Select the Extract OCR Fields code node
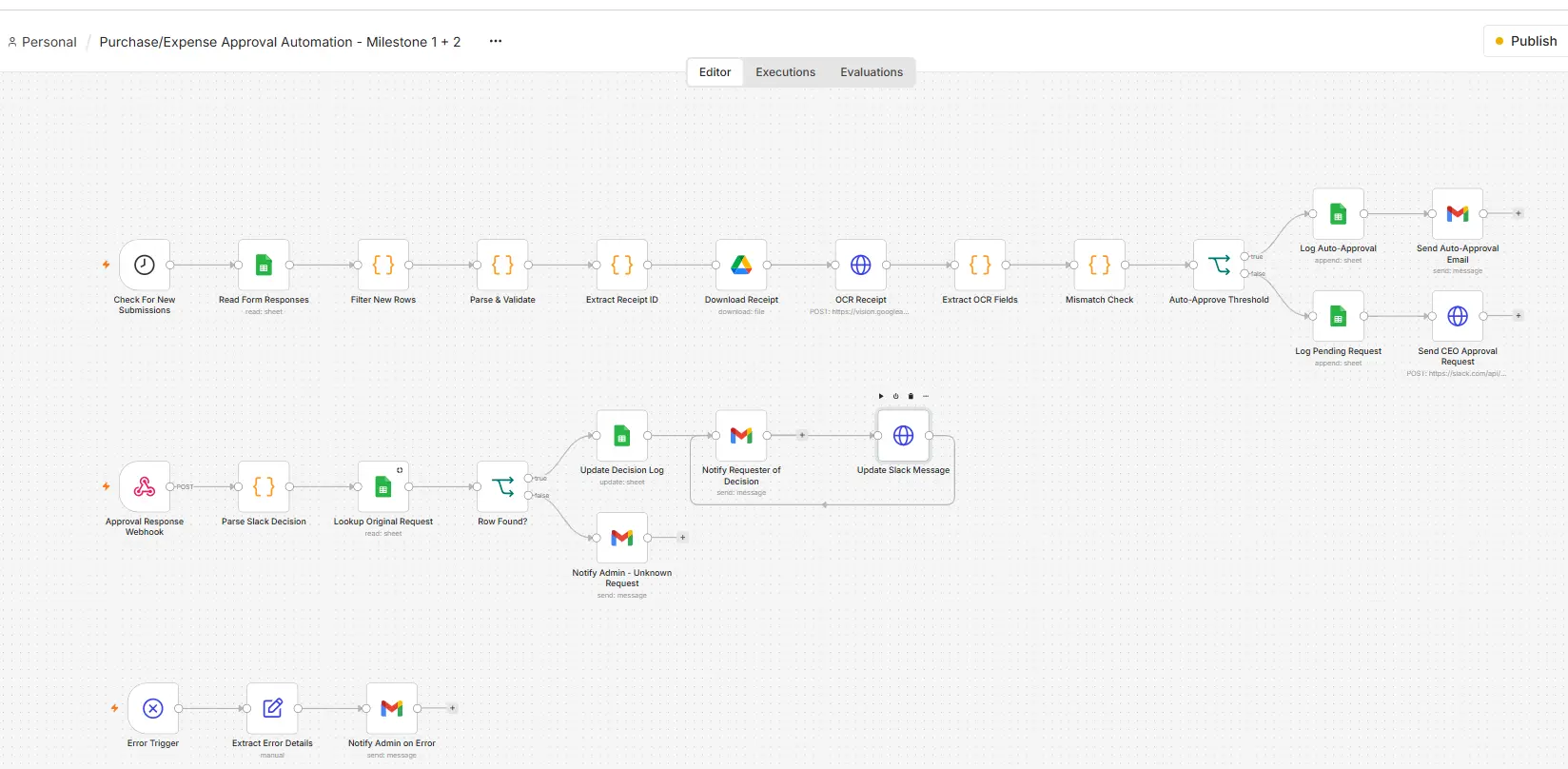The height and width of the screenshot is (769, 1568). coord(980,265)
